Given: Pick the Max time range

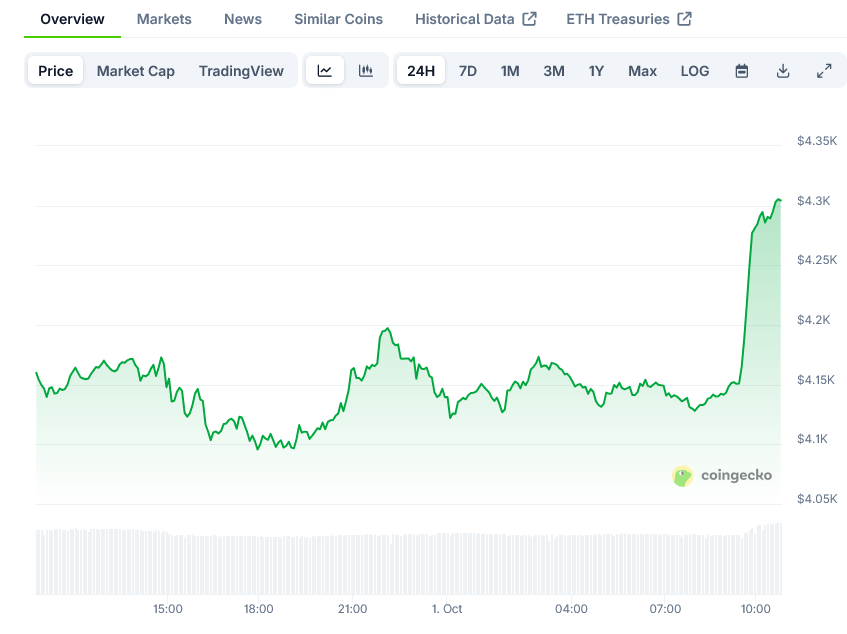Looking at the screenshot, I should click(642, 70).
